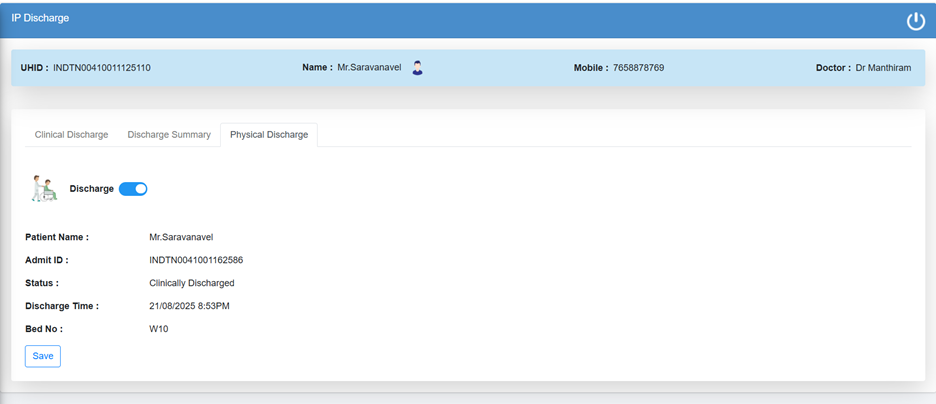Click the bed number W10
Viewport: 936px width, 404px height.
click(159, 329)
